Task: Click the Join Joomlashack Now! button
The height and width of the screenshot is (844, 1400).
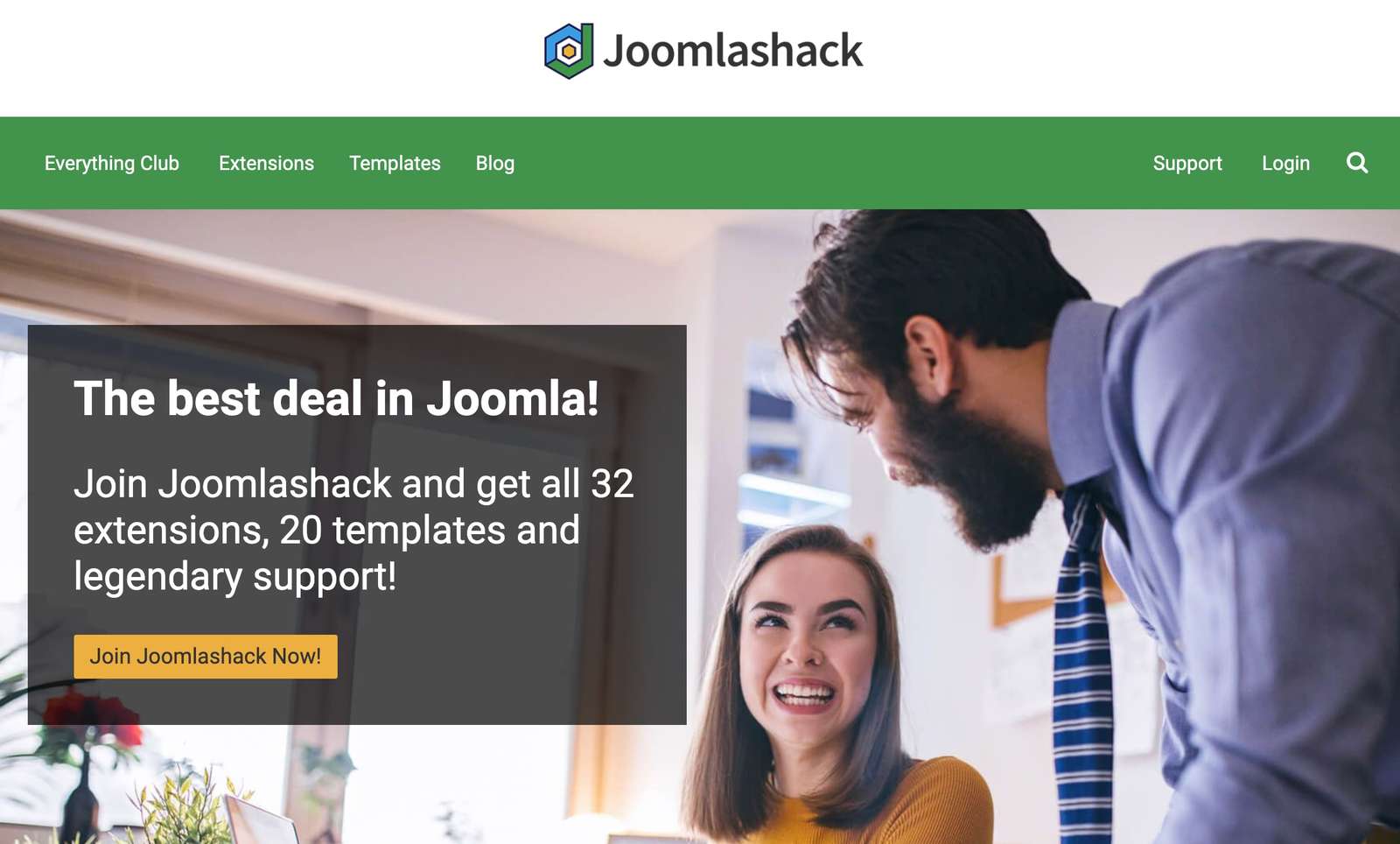Action: tap(206, 657)
